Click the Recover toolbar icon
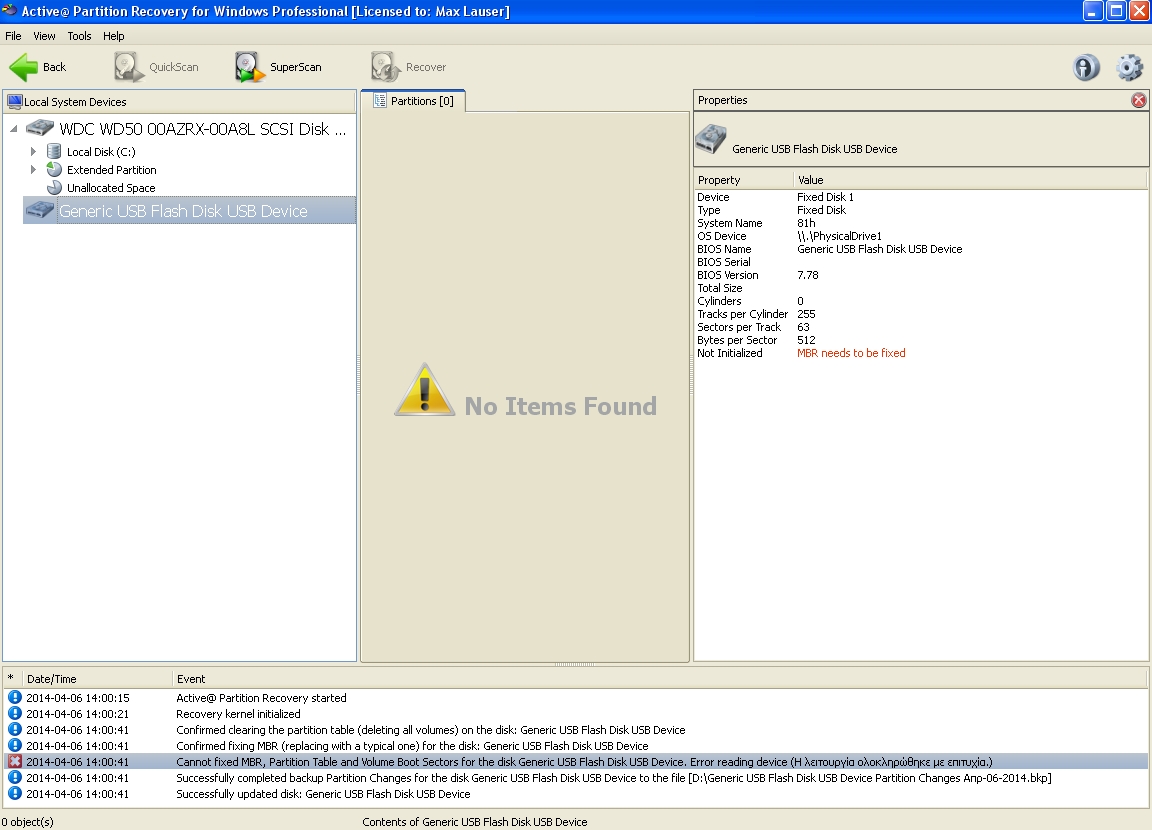The width and height of the screenshot is (1152, 830). point(385,67)
